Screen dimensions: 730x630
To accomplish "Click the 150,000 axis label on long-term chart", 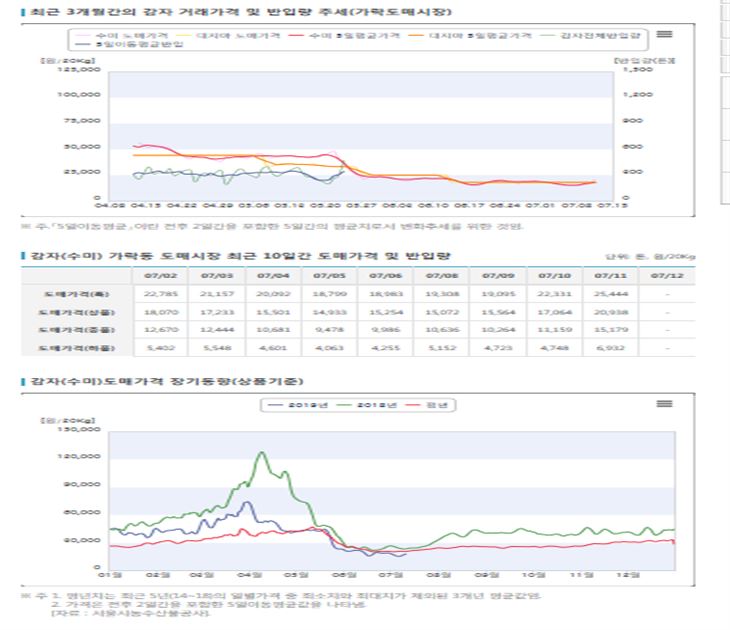I will pos(79,429).
